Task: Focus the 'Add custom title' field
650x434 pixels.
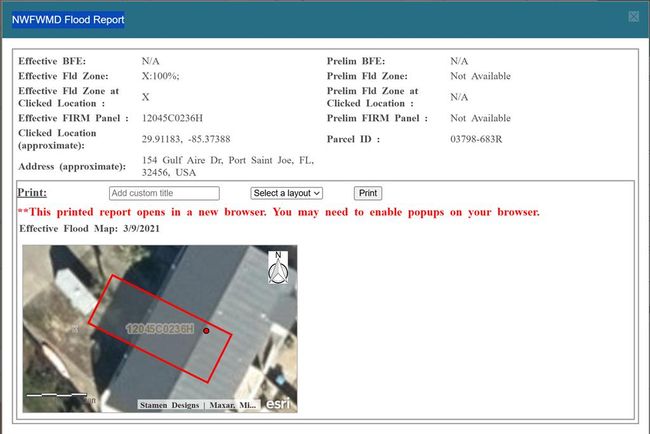Action: tap(164, 193)
